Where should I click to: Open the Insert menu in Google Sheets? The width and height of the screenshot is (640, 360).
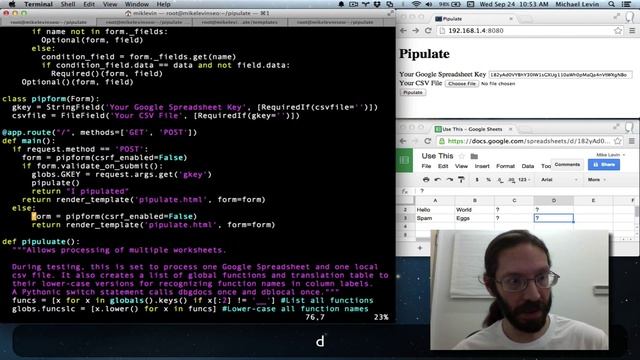click(482, 166)
